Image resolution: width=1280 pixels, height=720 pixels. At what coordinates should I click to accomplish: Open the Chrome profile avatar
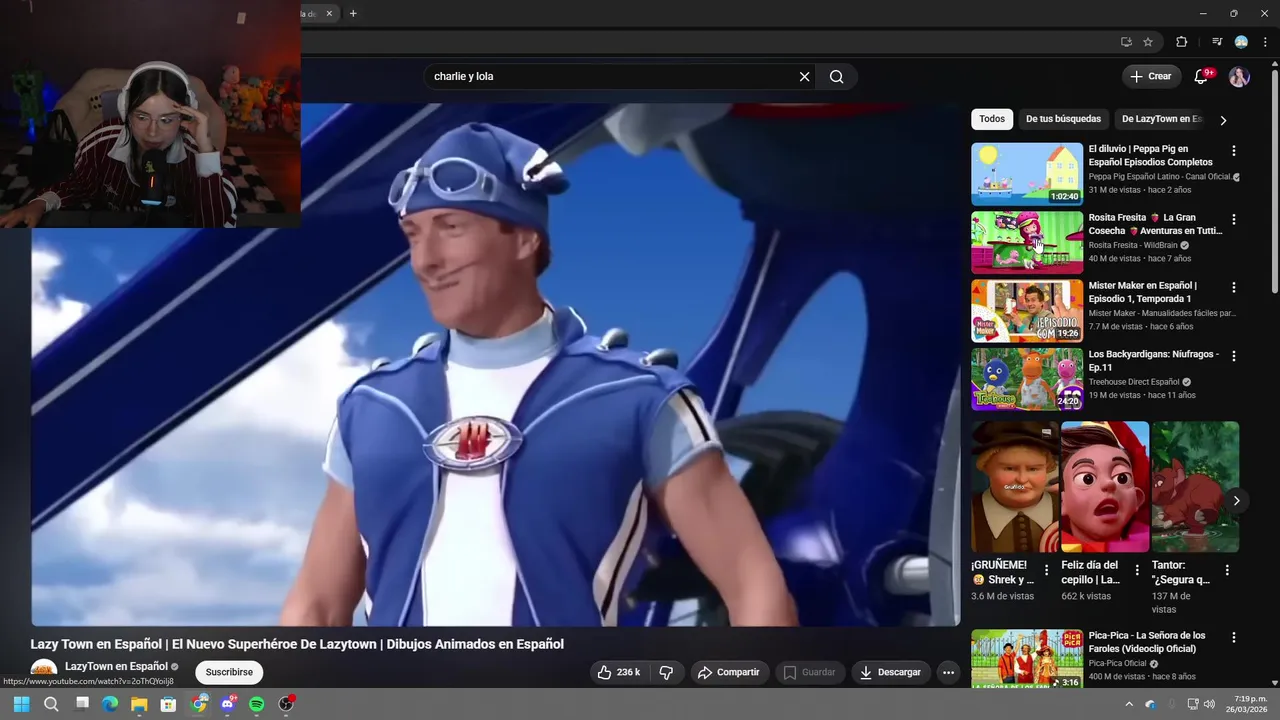[x=1241, y=42]
